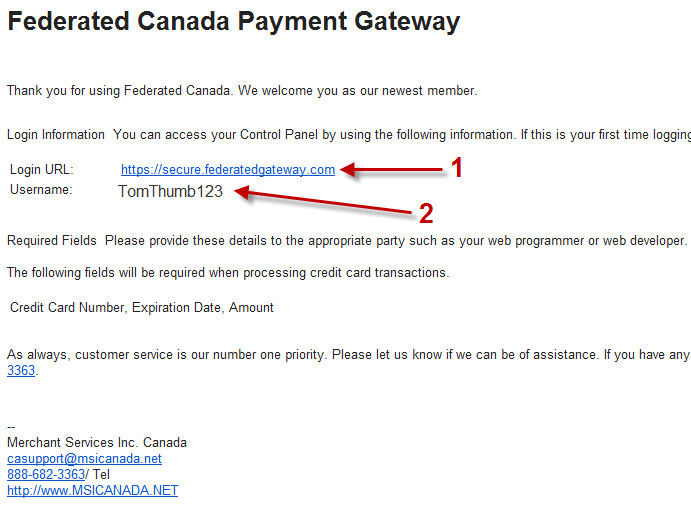Click the red number 1 annotation

457,168
